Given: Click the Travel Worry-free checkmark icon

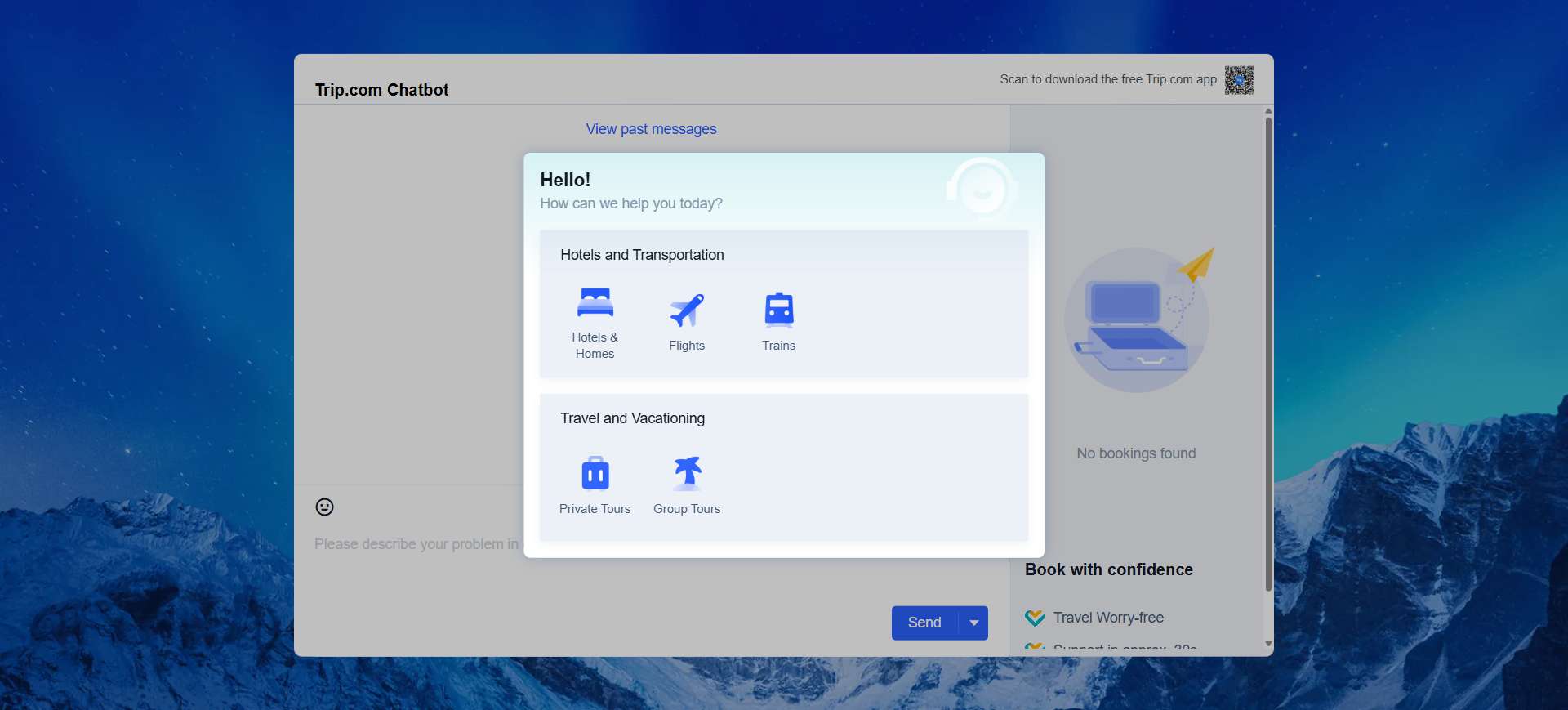Looking at the screenshot, I should click(1035, 618).
